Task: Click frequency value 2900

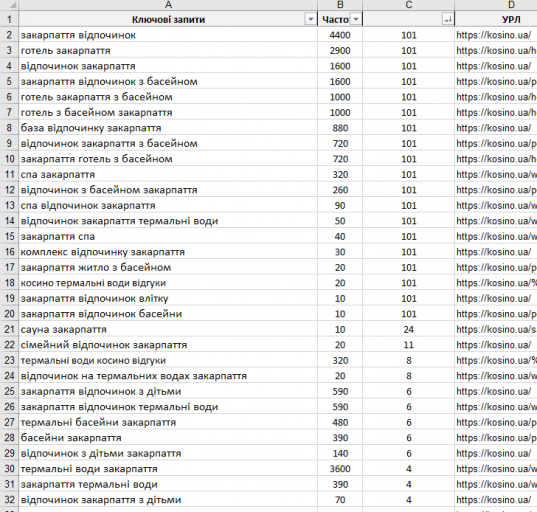Action: click(x=340, y=51)
